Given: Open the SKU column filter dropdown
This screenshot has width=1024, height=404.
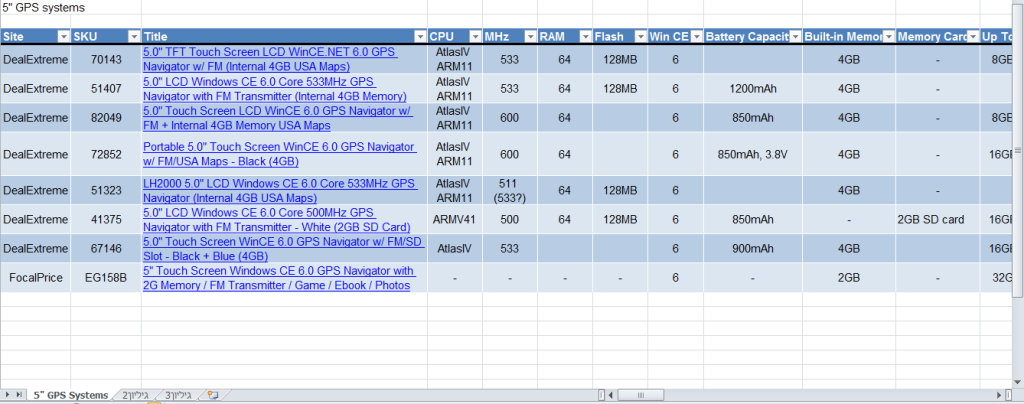Looking at the screenshot, I should 134,37.
